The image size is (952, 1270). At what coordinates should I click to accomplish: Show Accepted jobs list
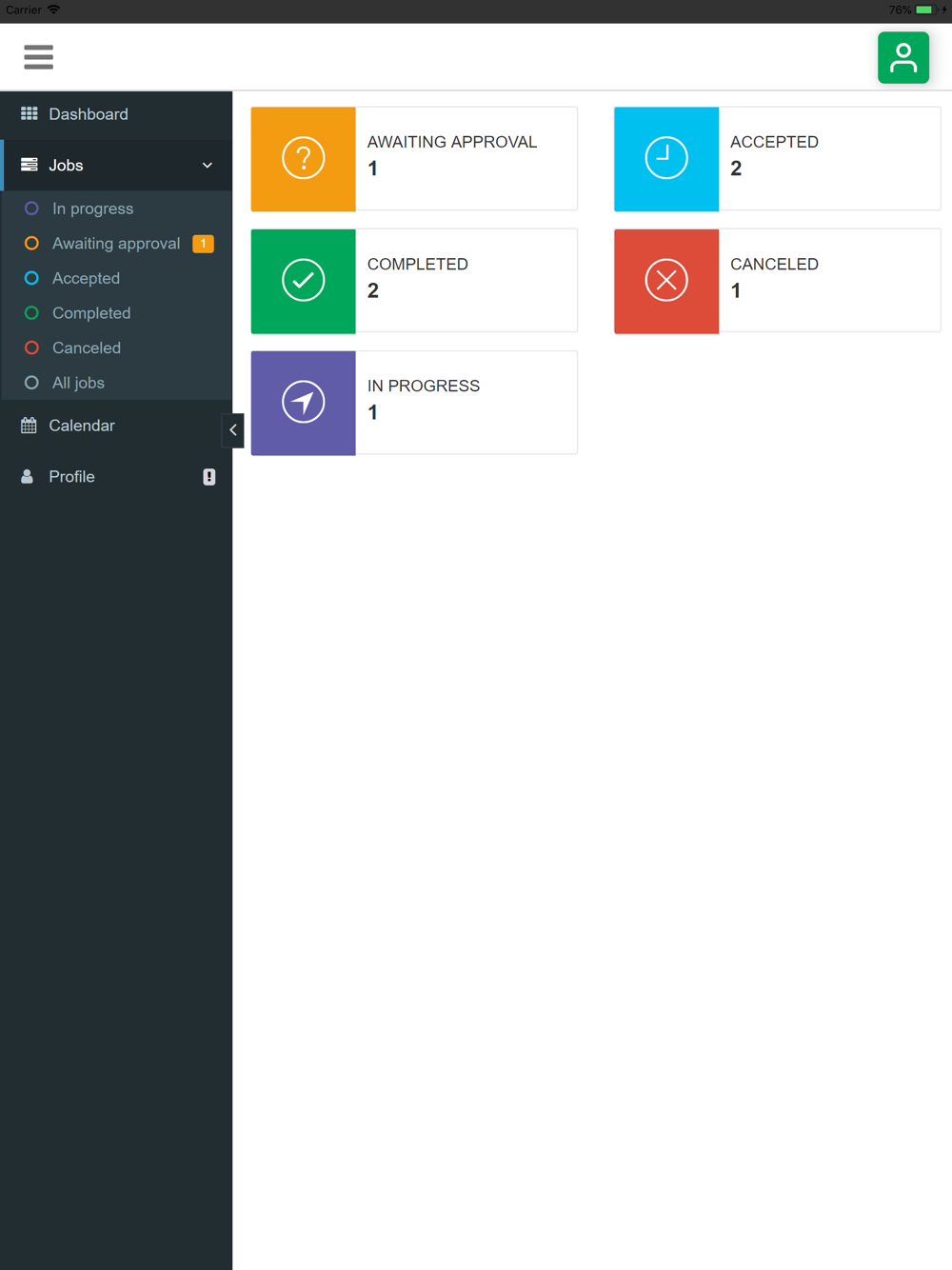coord(116,278)
